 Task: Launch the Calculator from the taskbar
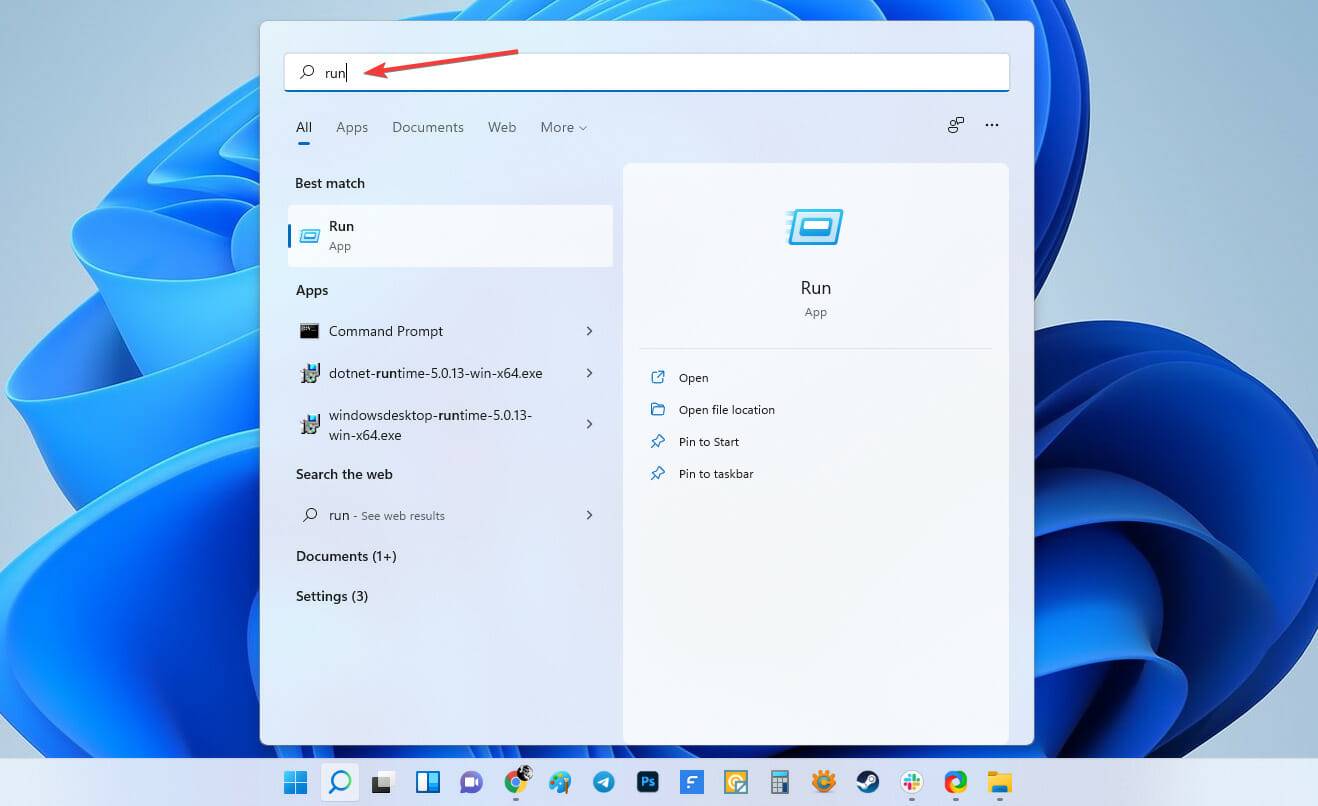point(780,782)
